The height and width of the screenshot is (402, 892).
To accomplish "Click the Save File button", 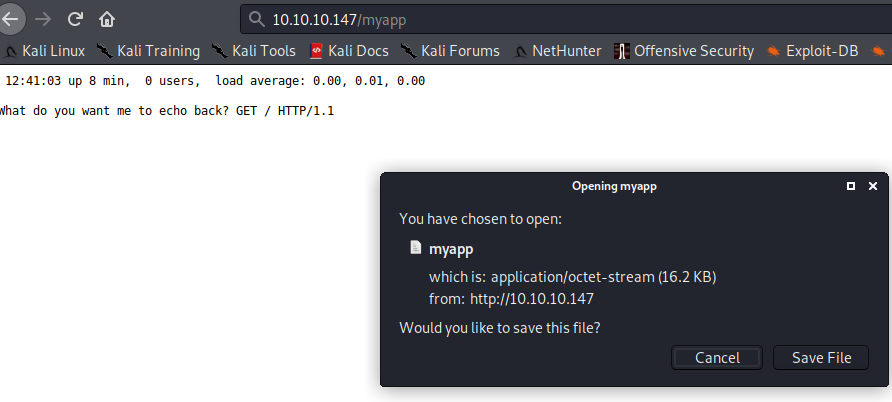I will pos(821,357).
